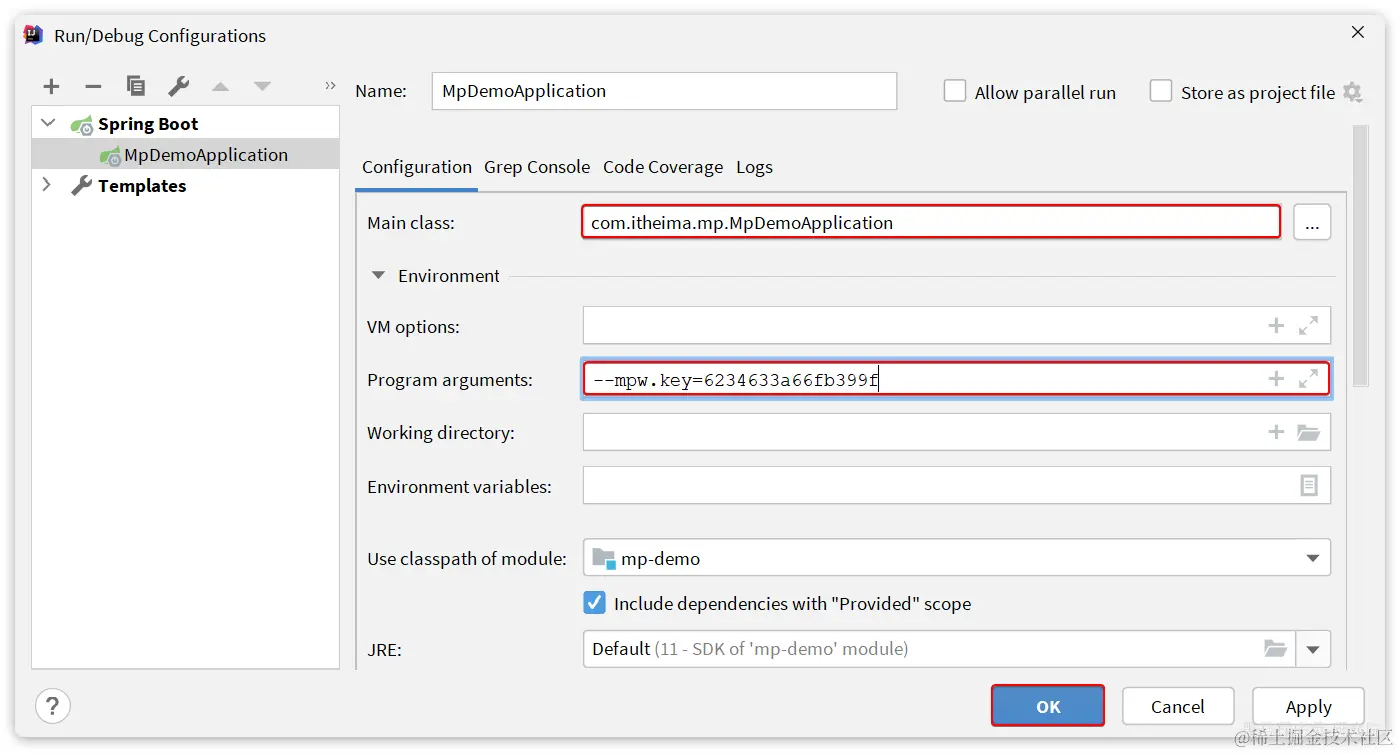The image size is (1400, 754).
Task: Uncheck Include dependencies with "Provided" scope
Action: 595,603
